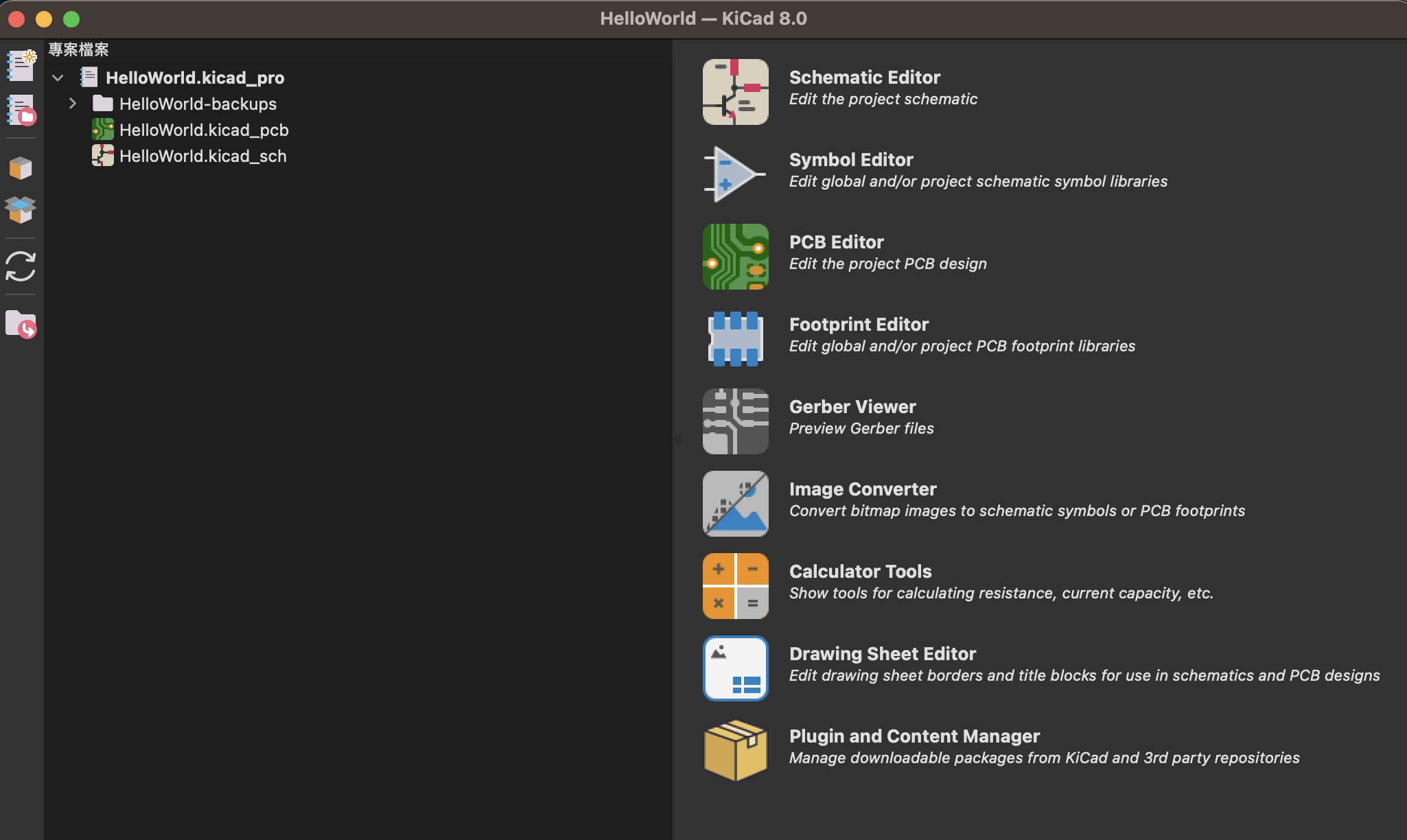Click 'Edit the project PCB design' description
This screenshot has height=840, width=1407.
tap(888, 264)
